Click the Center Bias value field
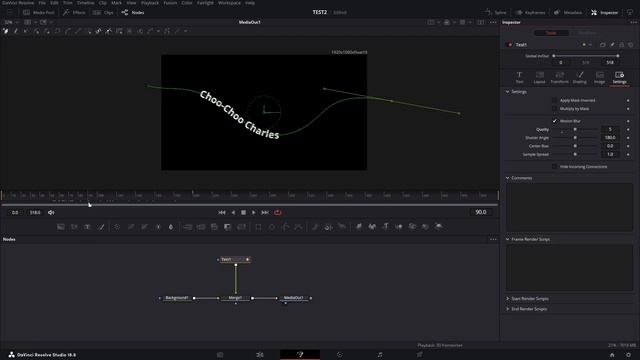 (610, 146)
